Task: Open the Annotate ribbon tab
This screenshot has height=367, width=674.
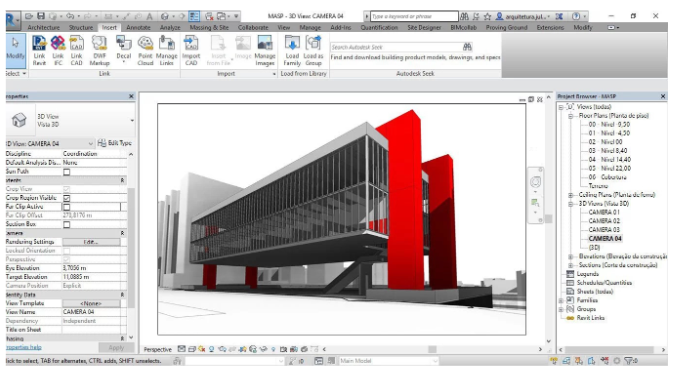Action: pyautogui.click(x=138, y=28)
